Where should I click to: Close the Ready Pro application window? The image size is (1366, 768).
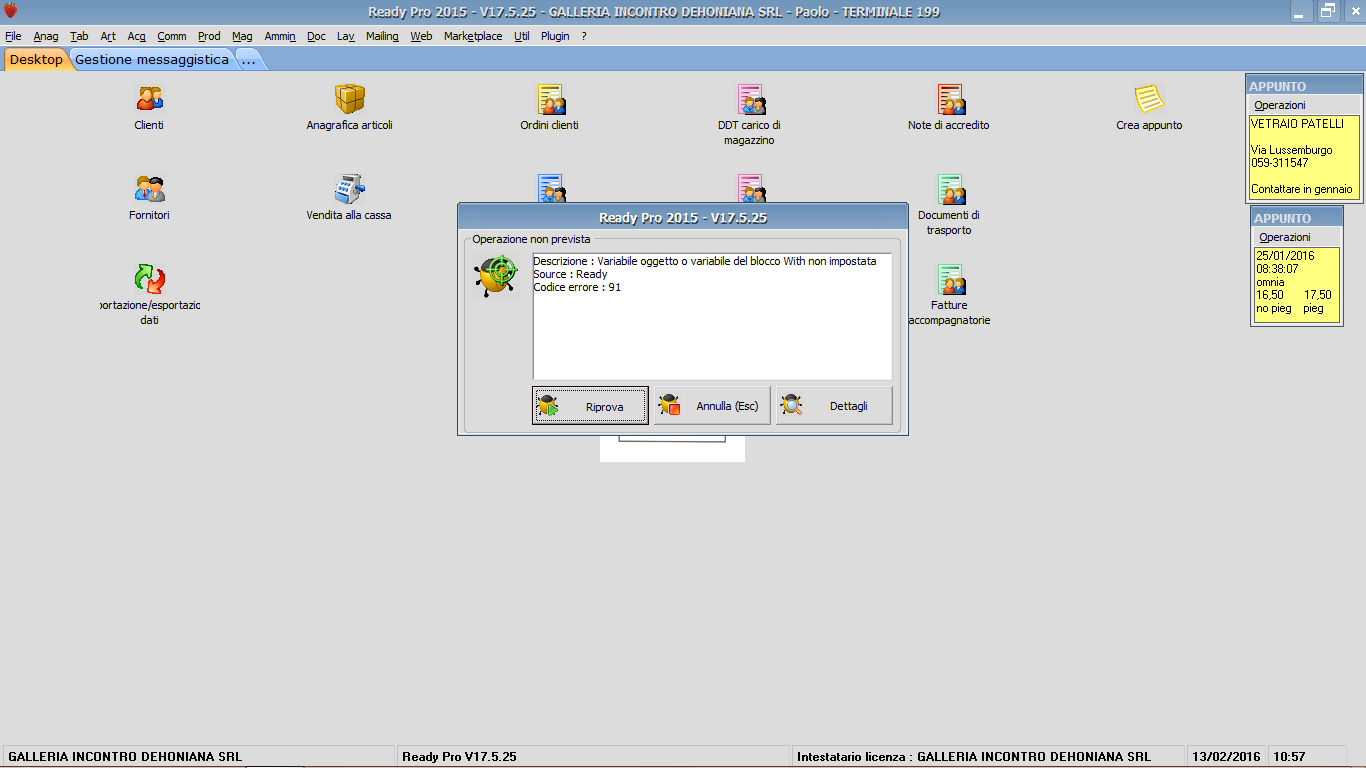click(1353, 11)
